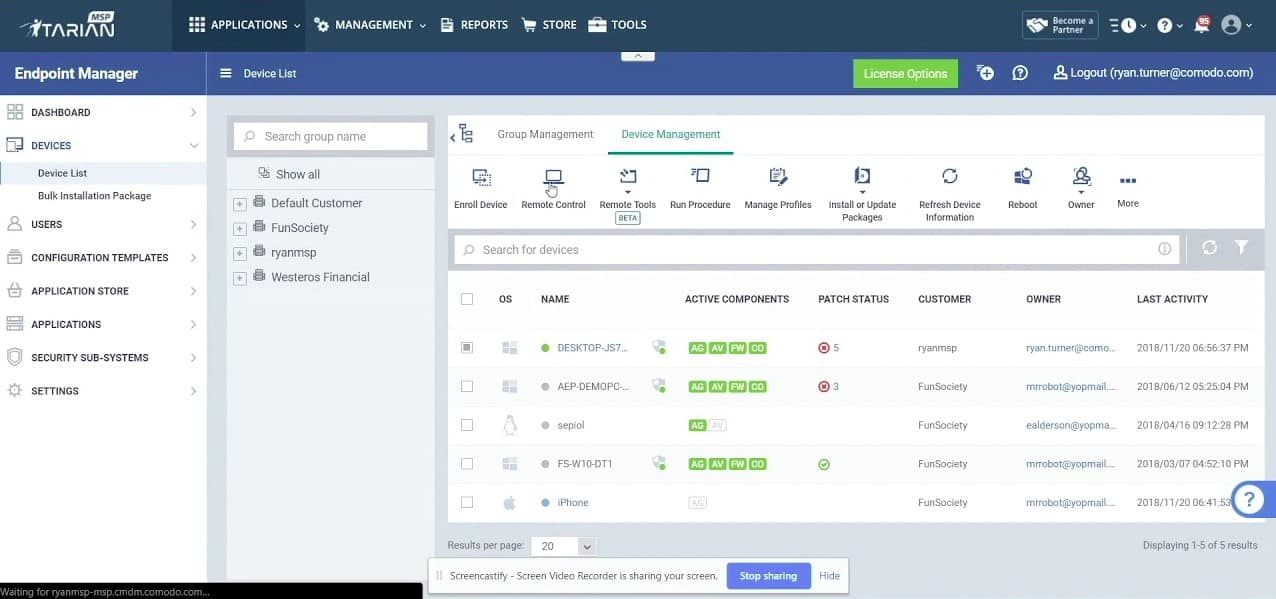Switch to the Group Management tab
The image size is (1276, 599).
[545, 134]
